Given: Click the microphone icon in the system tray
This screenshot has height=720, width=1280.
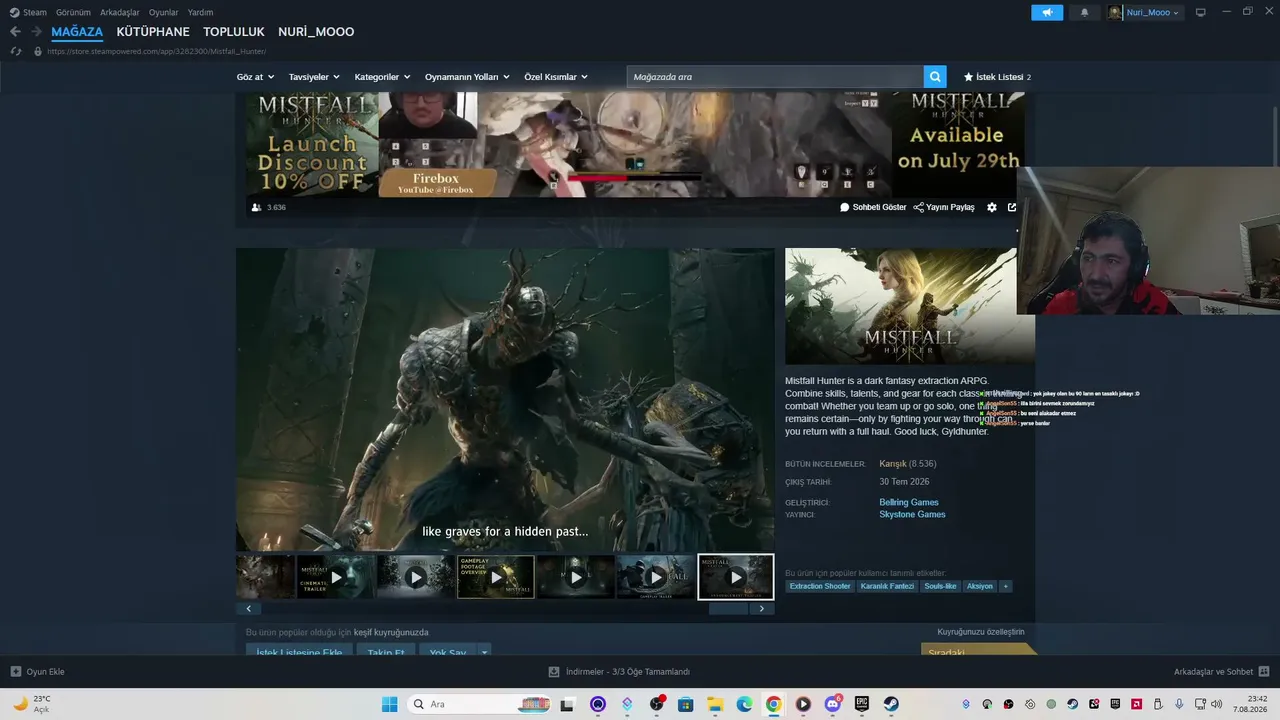Looking at the screenshot, I should 1179,704.
